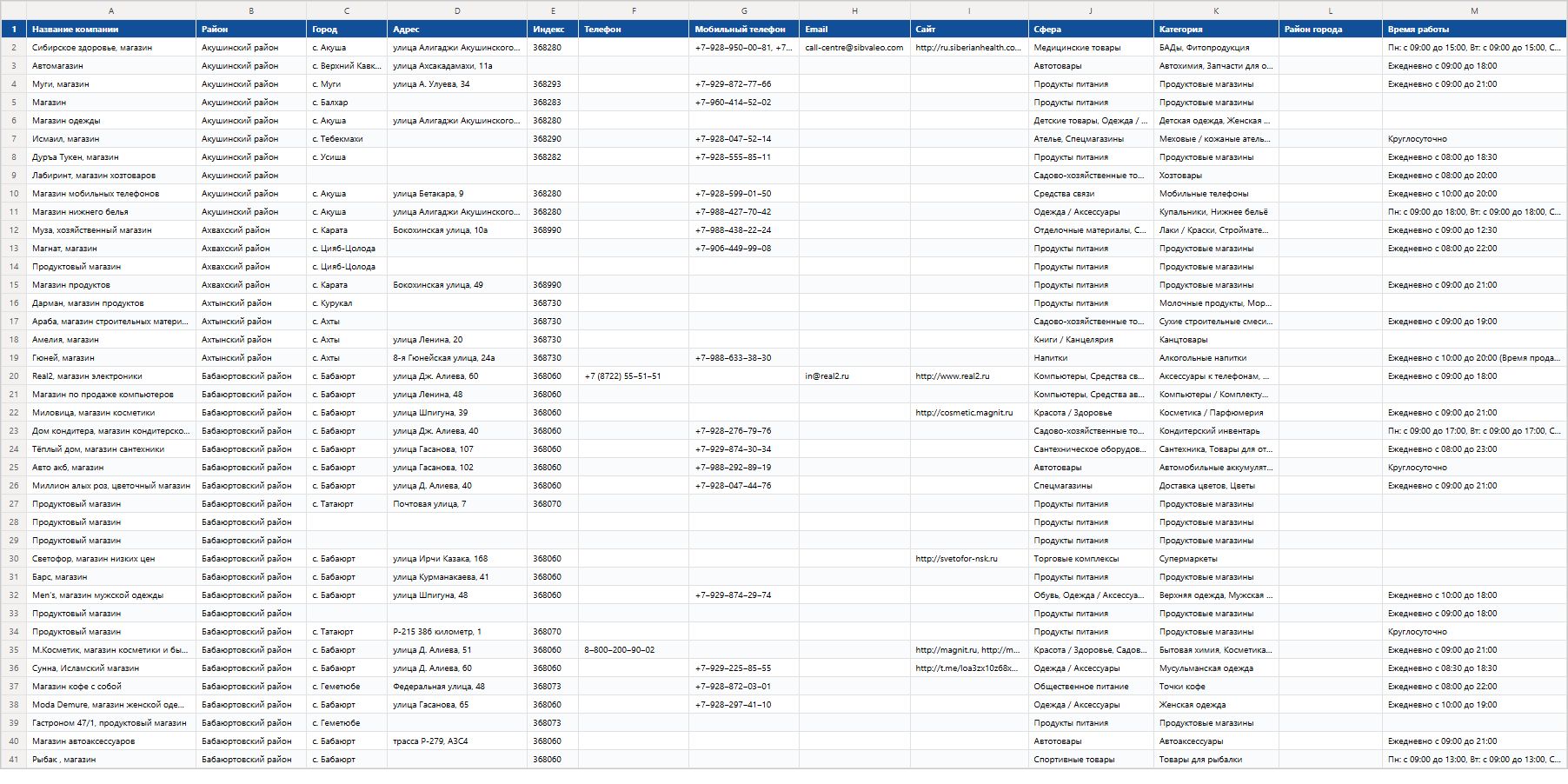Open the http://cosmetic.magnit.ru site cell
1568x784 pixels.
[969, 413]
